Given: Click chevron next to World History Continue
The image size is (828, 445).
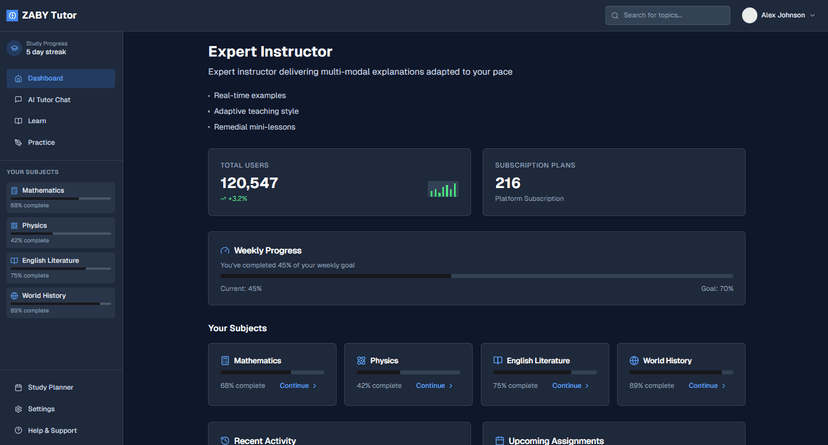Looking at the screenshot, I should click(x=723, y=386).
